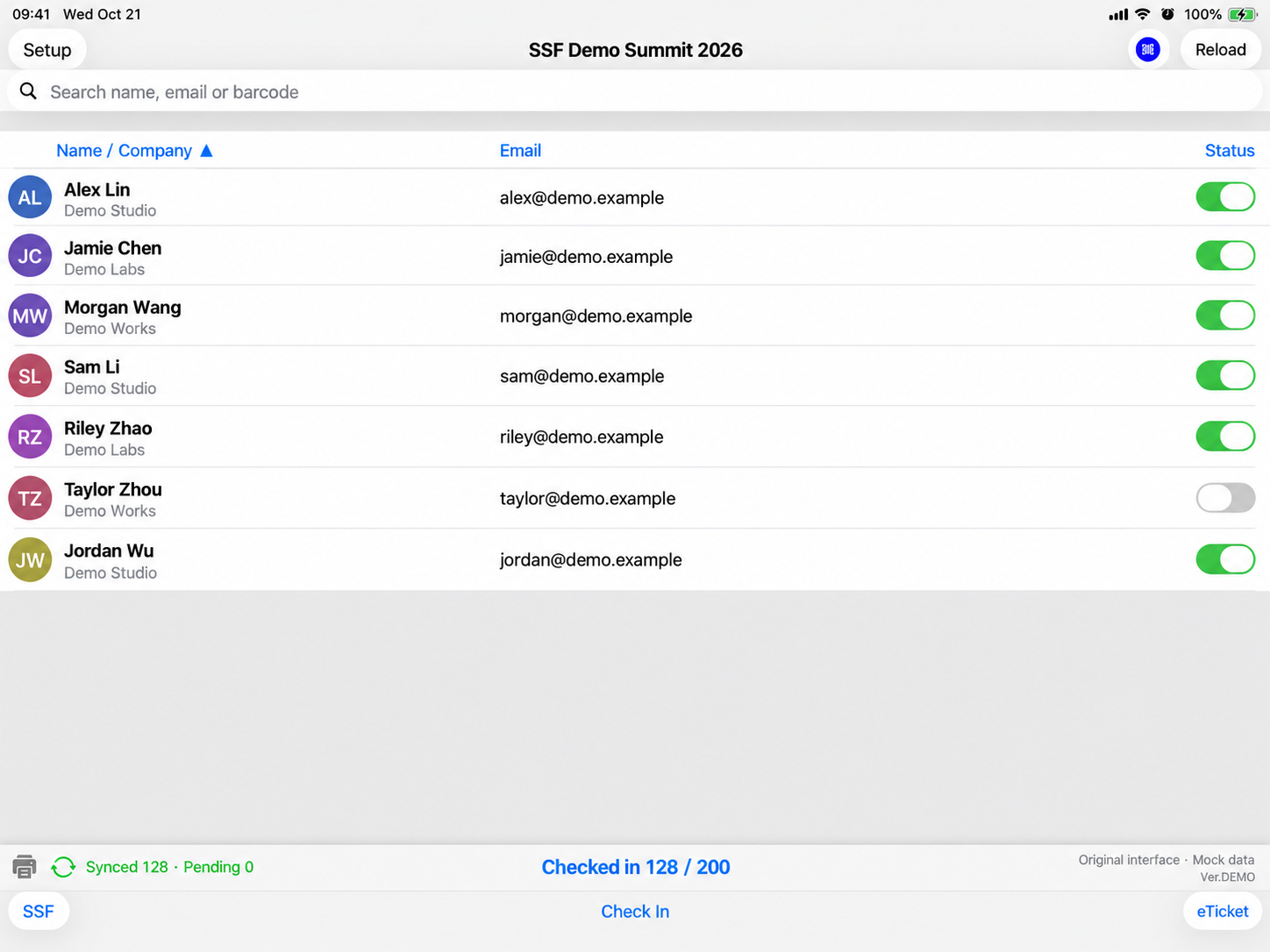Tap Morgan Wang's MW avatar

click(x=30, y=316)
